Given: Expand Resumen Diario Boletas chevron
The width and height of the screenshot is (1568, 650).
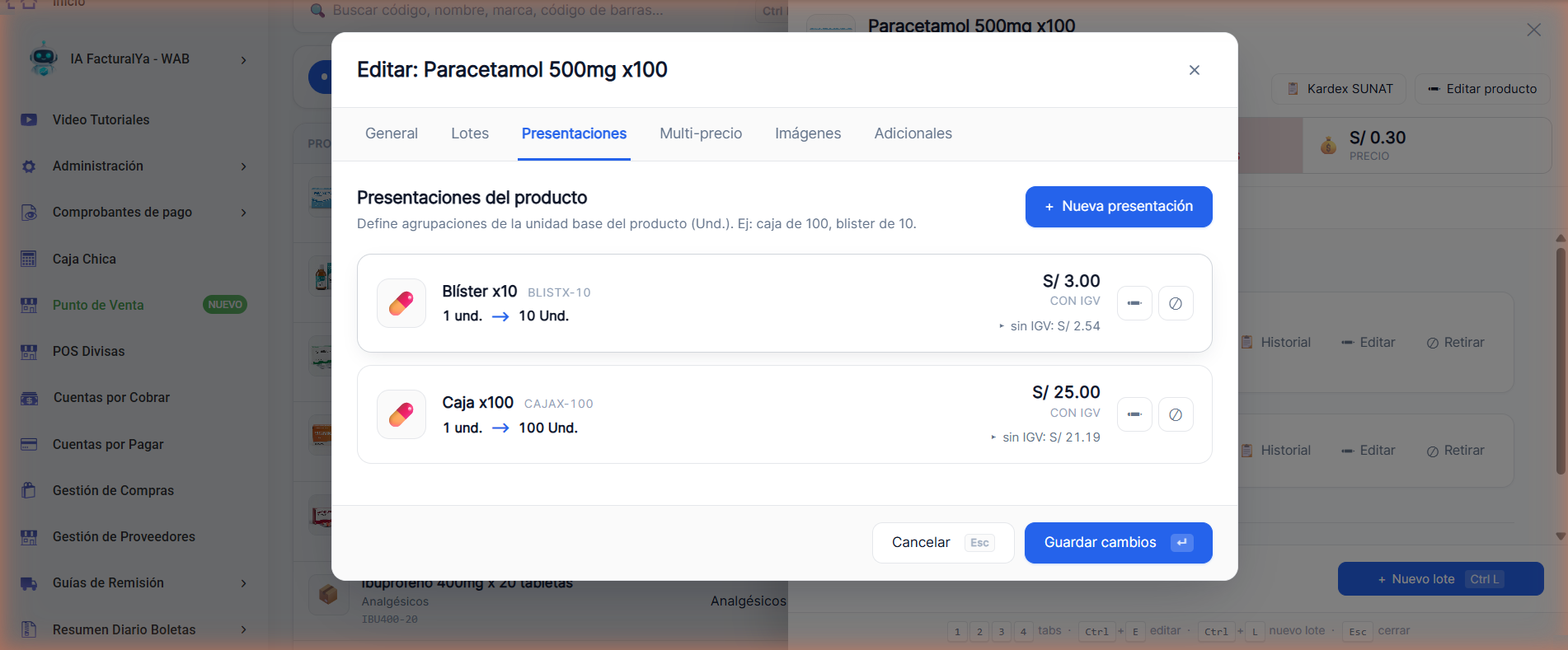Looking at the screenshot, I should [243, 629].
